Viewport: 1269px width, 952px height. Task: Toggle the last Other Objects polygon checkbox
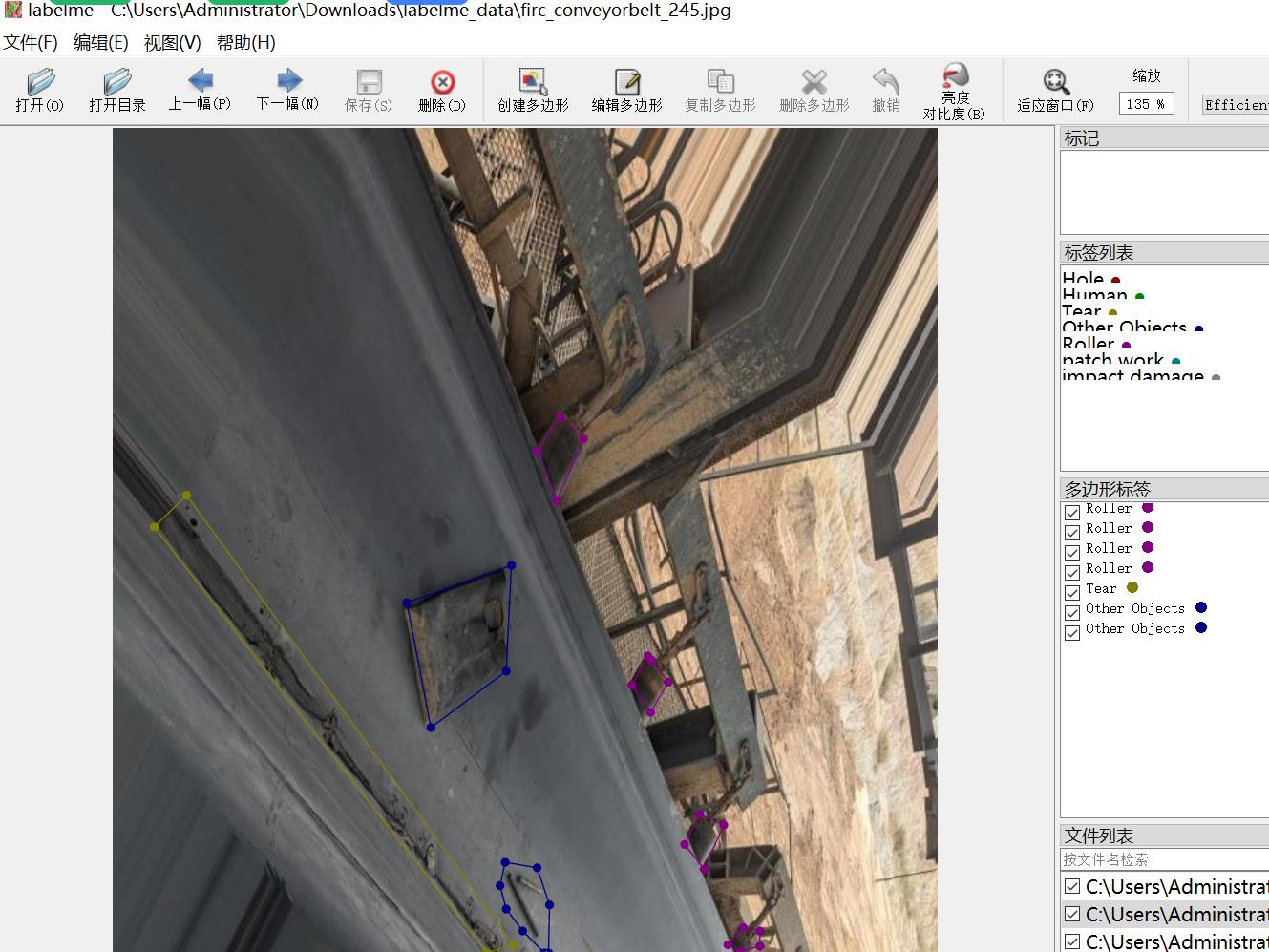[x=1072, y=632]
